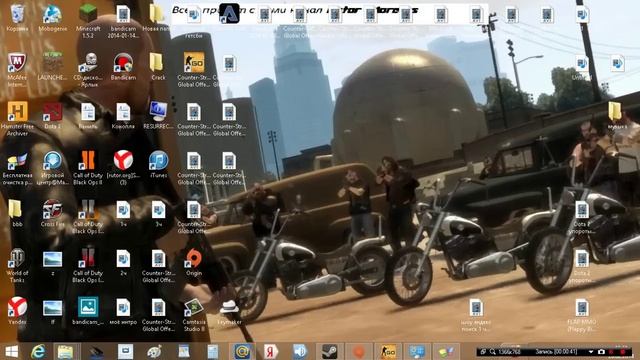Click the speaker icon in the taskbar
640x360 pixels.
click(x=300, y=351)
